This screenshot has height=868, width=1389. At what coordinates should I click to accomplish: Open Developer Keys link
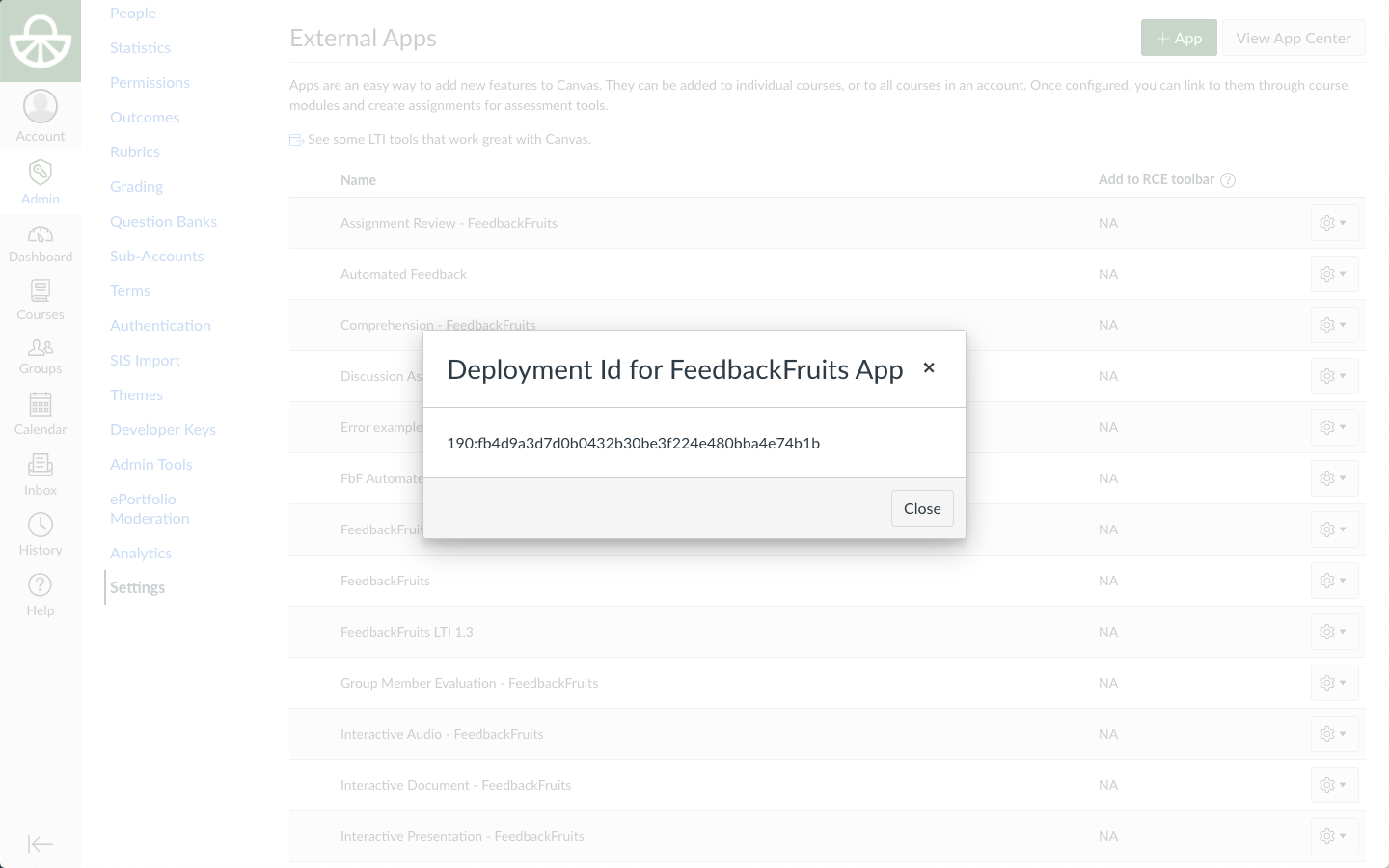click(163, 430)
